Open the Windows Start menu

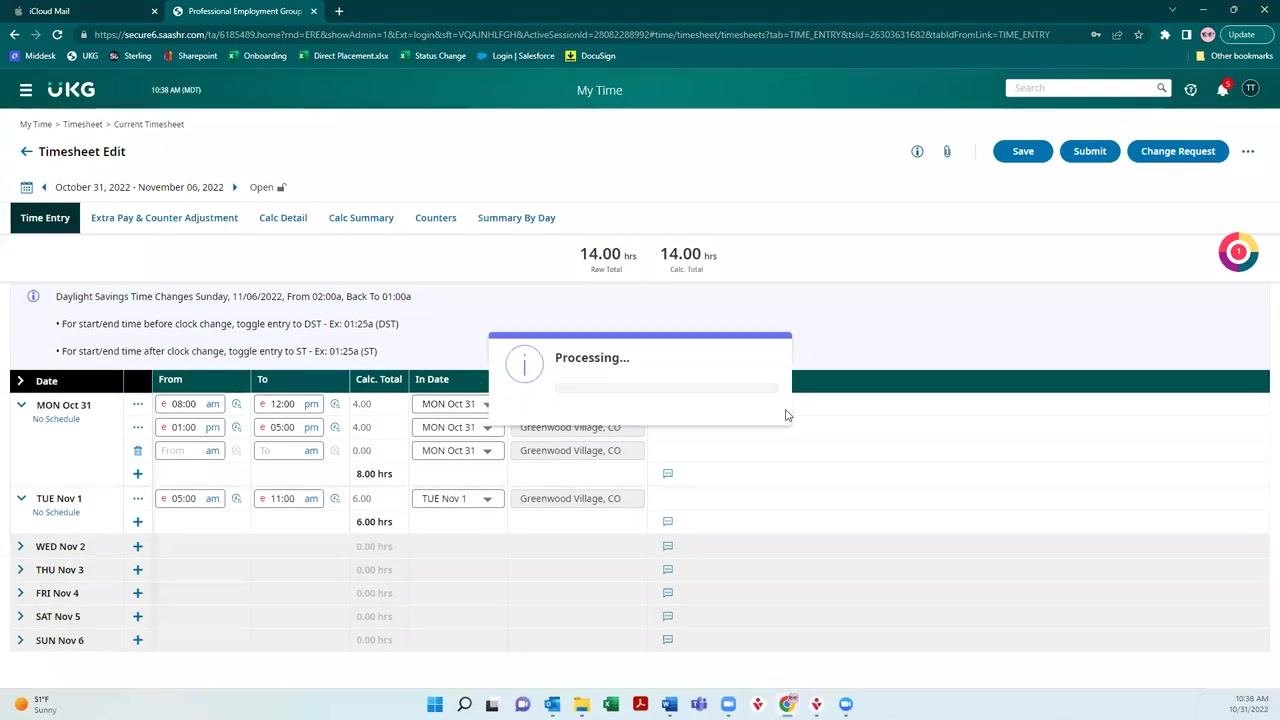pos(435,704)
